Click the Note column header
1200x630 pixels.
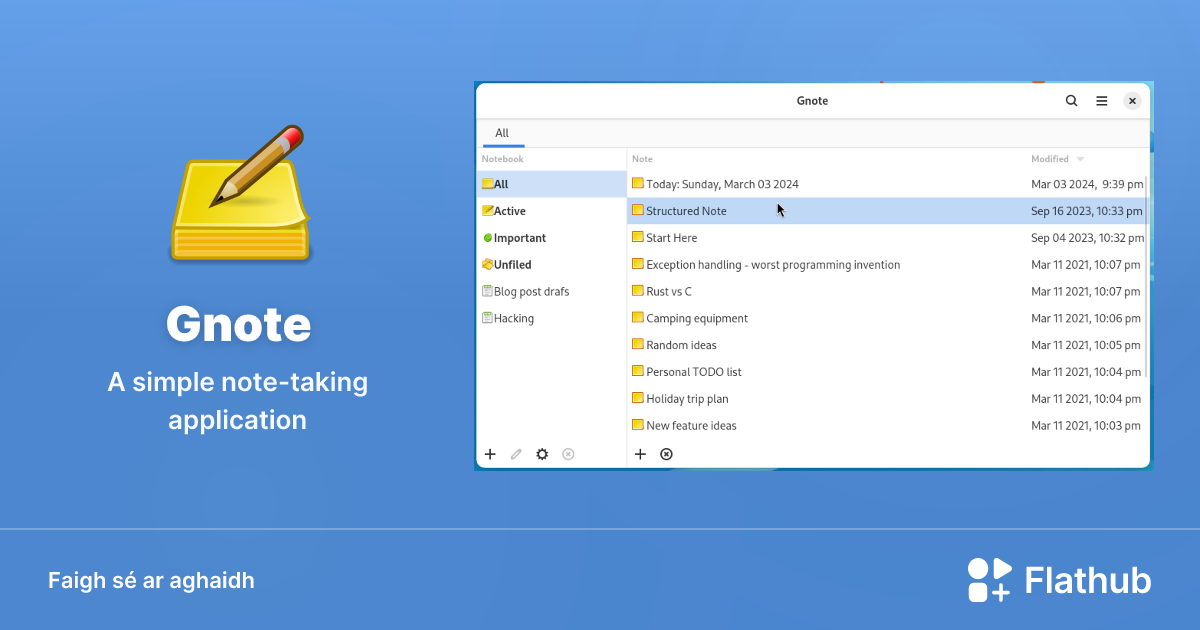(x=642, y=159)
